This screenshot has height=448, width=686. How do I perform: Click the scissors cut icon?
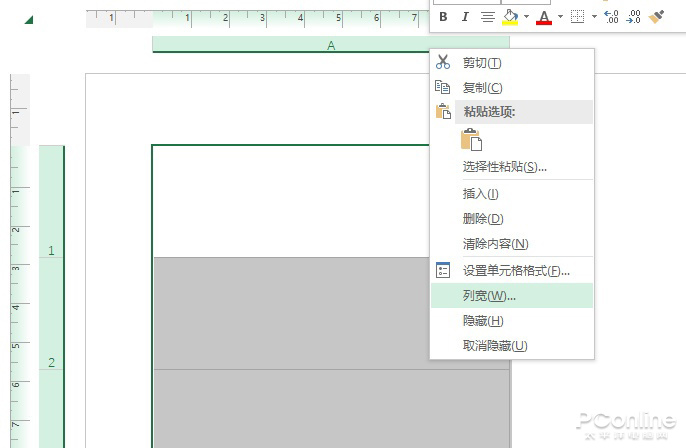click(x=443, y=63)
